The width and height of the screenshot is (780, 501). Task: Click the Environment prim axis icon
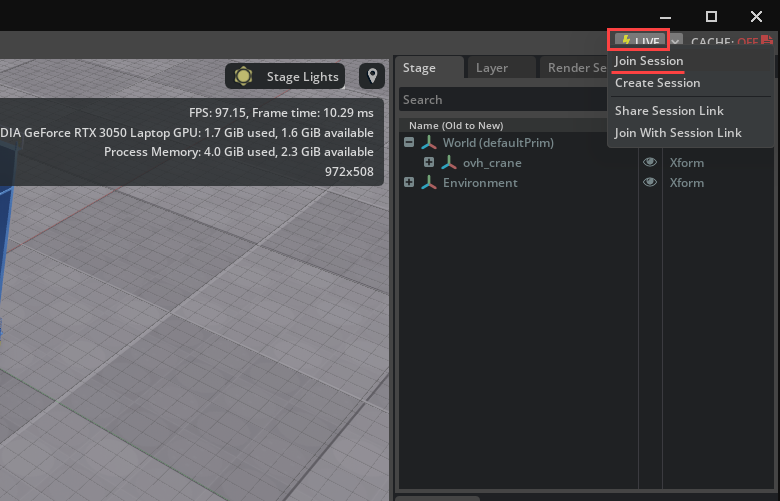coord(428,182)
